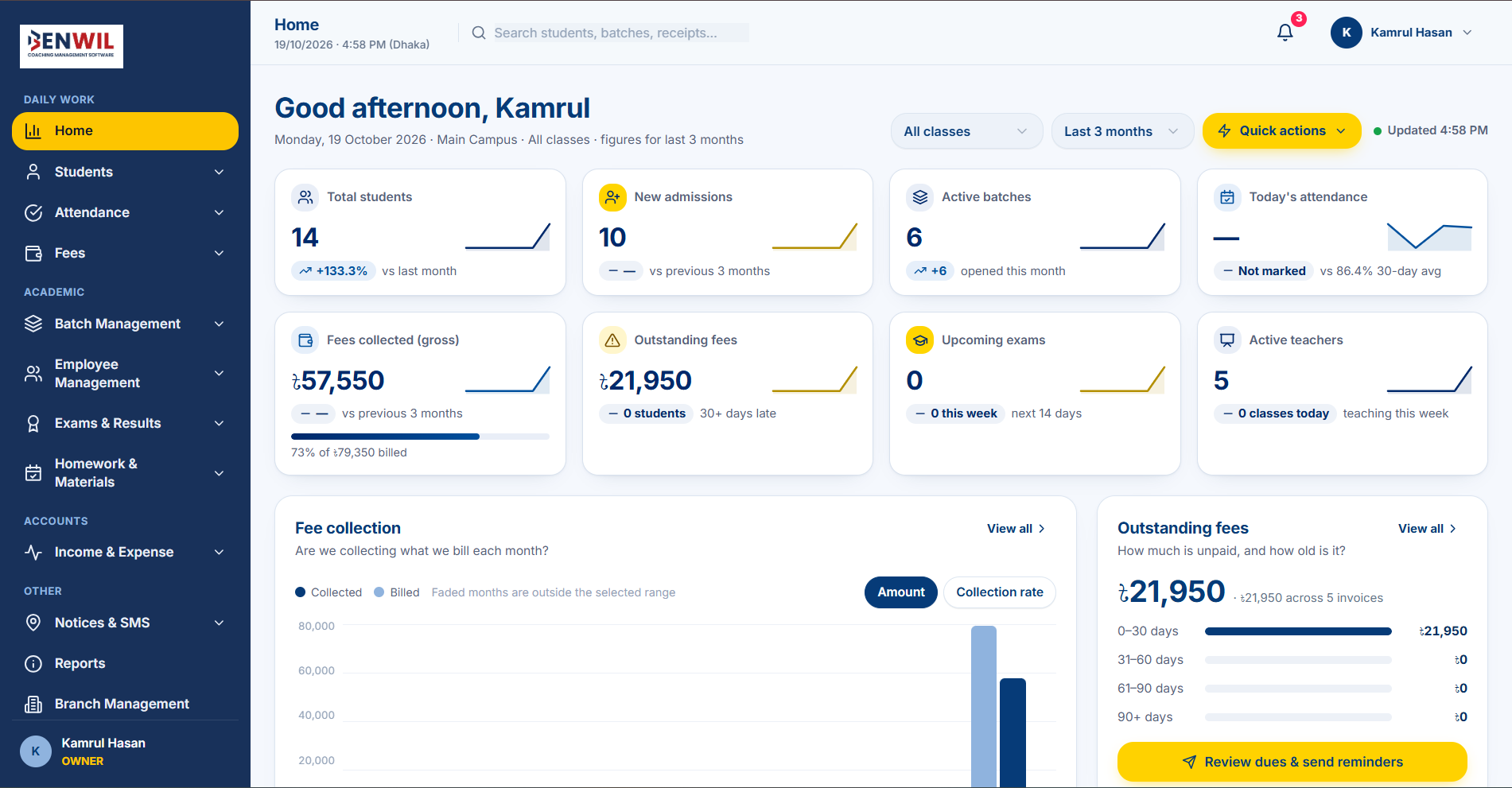Expand the Attendance sidebar section
Screen dimensions: 1512x788
[125, 212]
